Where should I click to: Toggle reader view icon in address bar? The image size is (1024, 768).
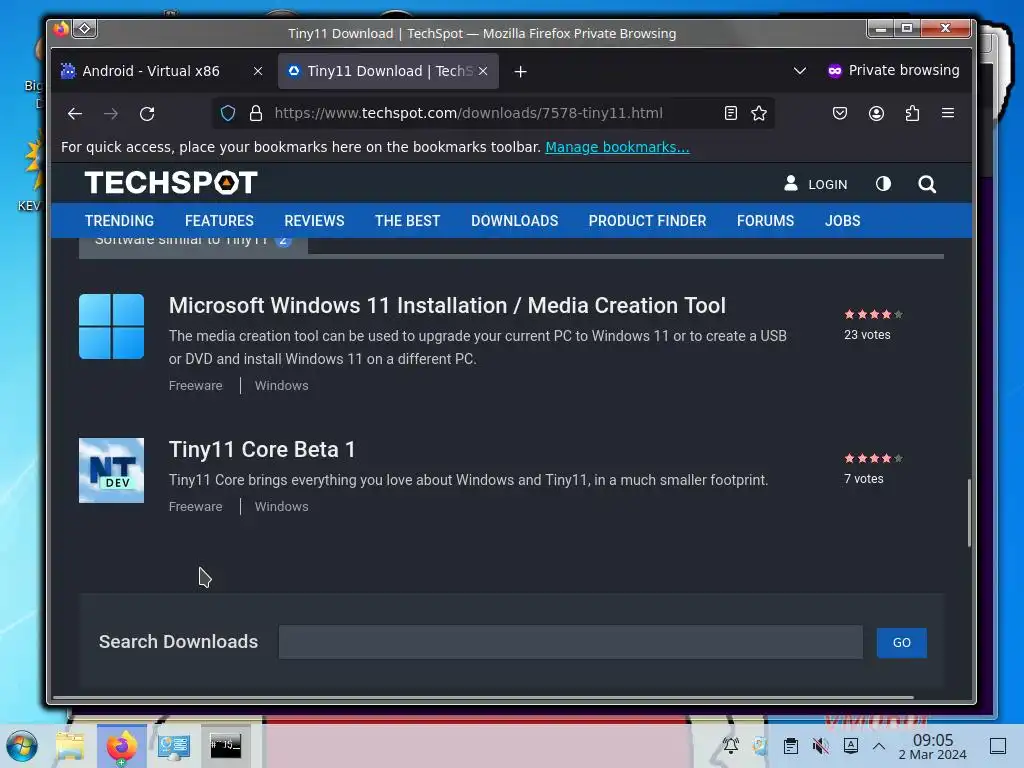pyautogui.click(x=731, y=113)
